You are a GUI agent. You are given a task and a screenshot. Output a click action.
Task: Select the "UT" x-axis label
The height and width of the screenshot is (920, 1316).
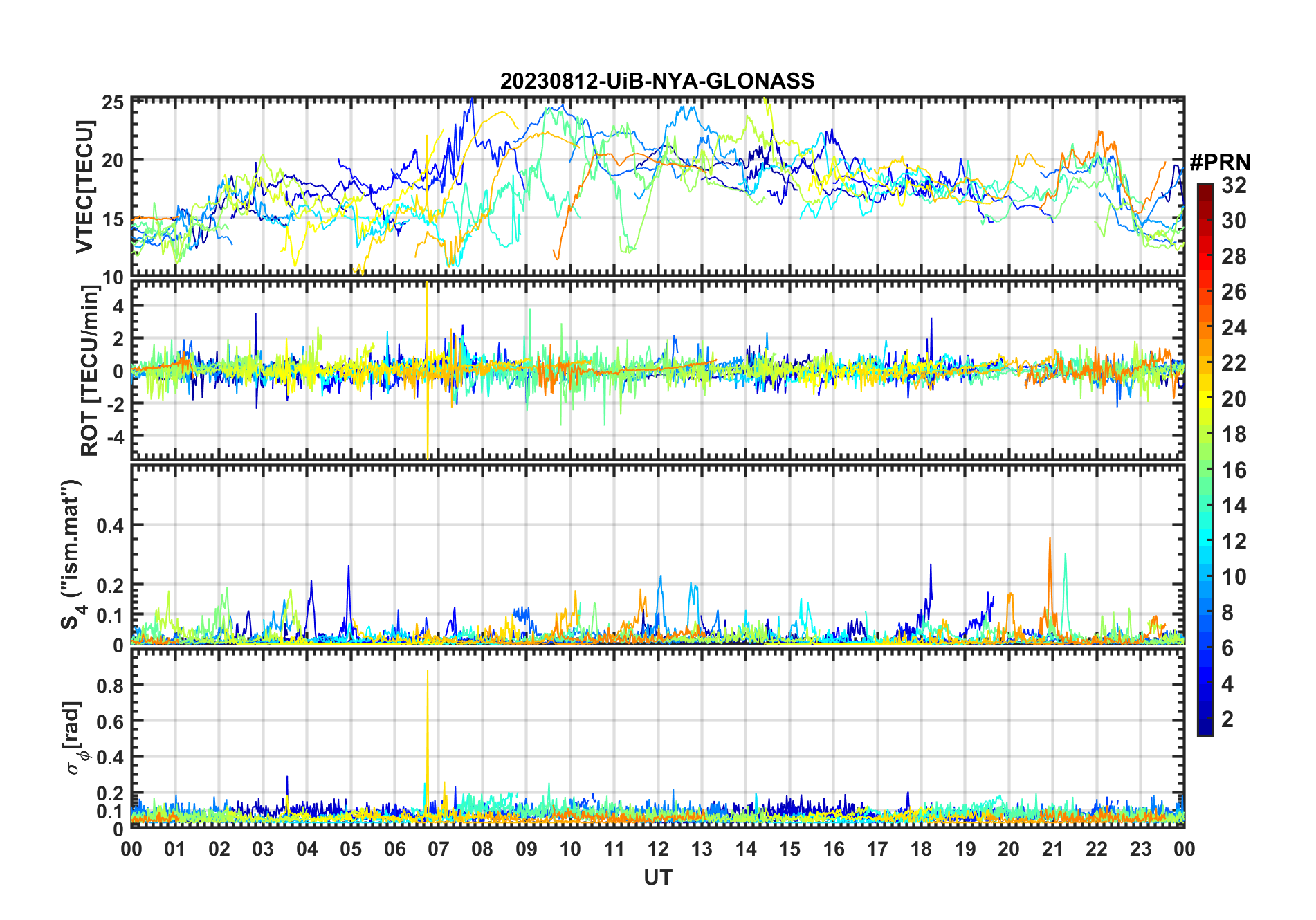657,877
